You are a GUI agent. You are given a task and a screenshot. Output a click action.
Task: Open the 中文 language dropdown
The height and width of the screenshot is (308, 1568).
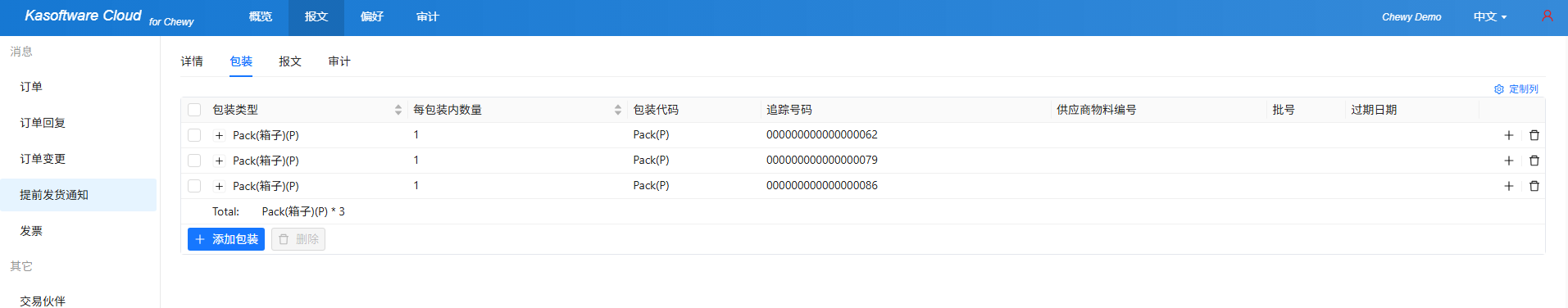click(1490, 16)
